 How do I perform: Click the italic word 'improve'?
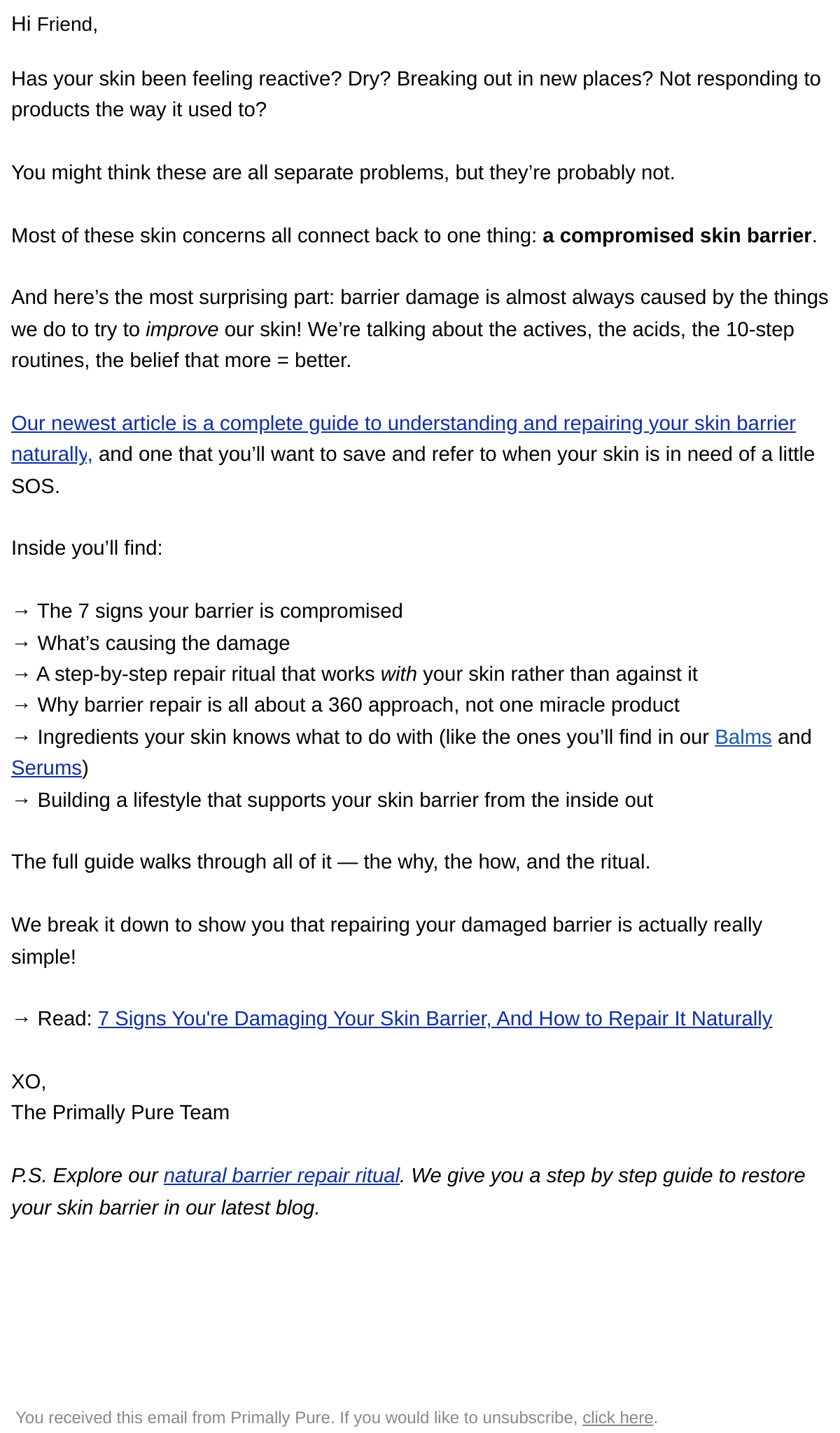click(182, 330)
